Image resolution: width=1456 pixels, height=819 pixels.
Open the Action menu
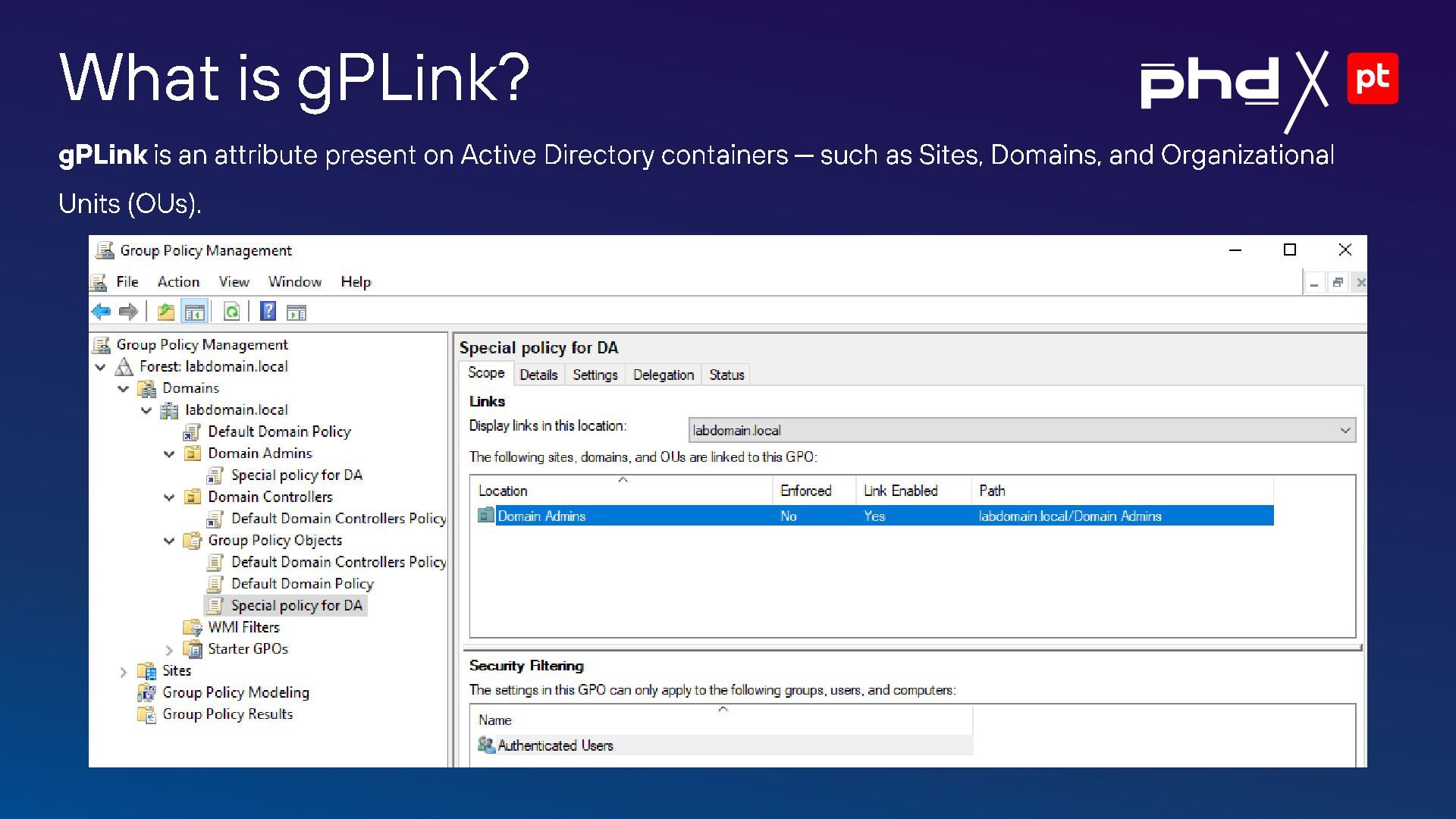click(x=178, y=282)
